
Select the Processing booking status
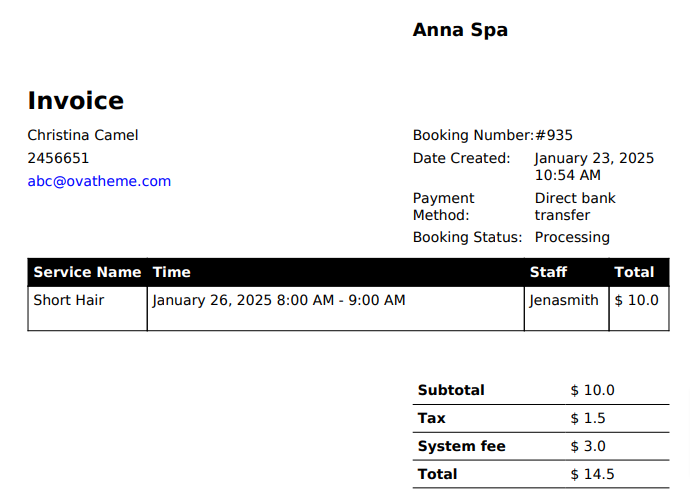(572, 237)
